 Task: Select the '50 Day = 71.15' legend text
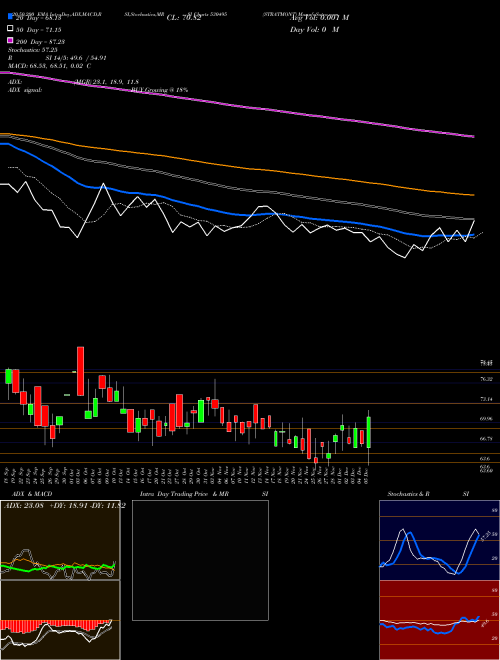point(38,30)
